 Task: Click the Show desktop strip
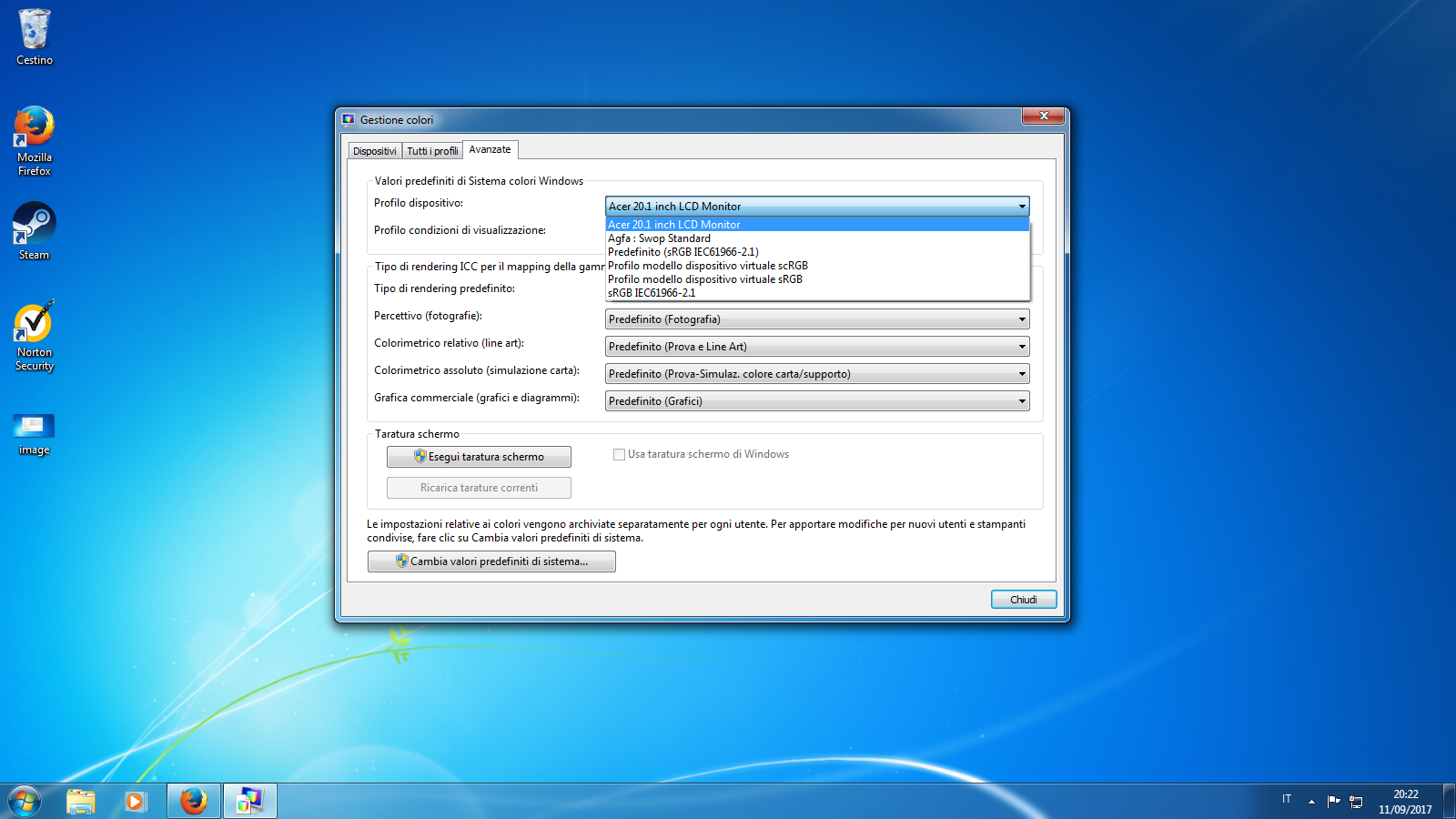(x=1449, y=801)
